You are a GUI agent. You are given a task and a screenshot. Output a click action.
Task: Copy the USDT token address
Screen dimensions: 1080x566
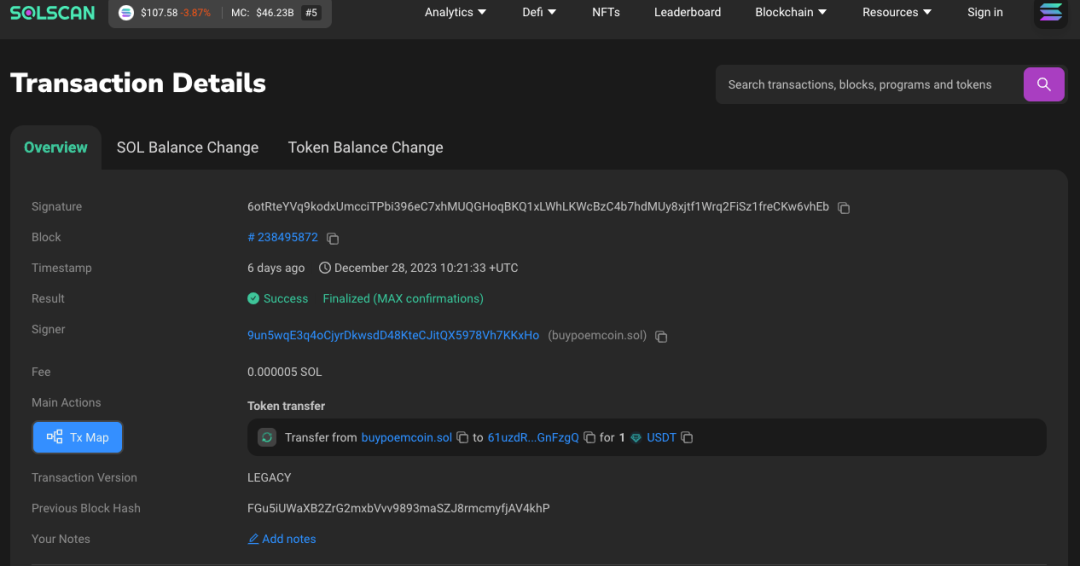687,438
